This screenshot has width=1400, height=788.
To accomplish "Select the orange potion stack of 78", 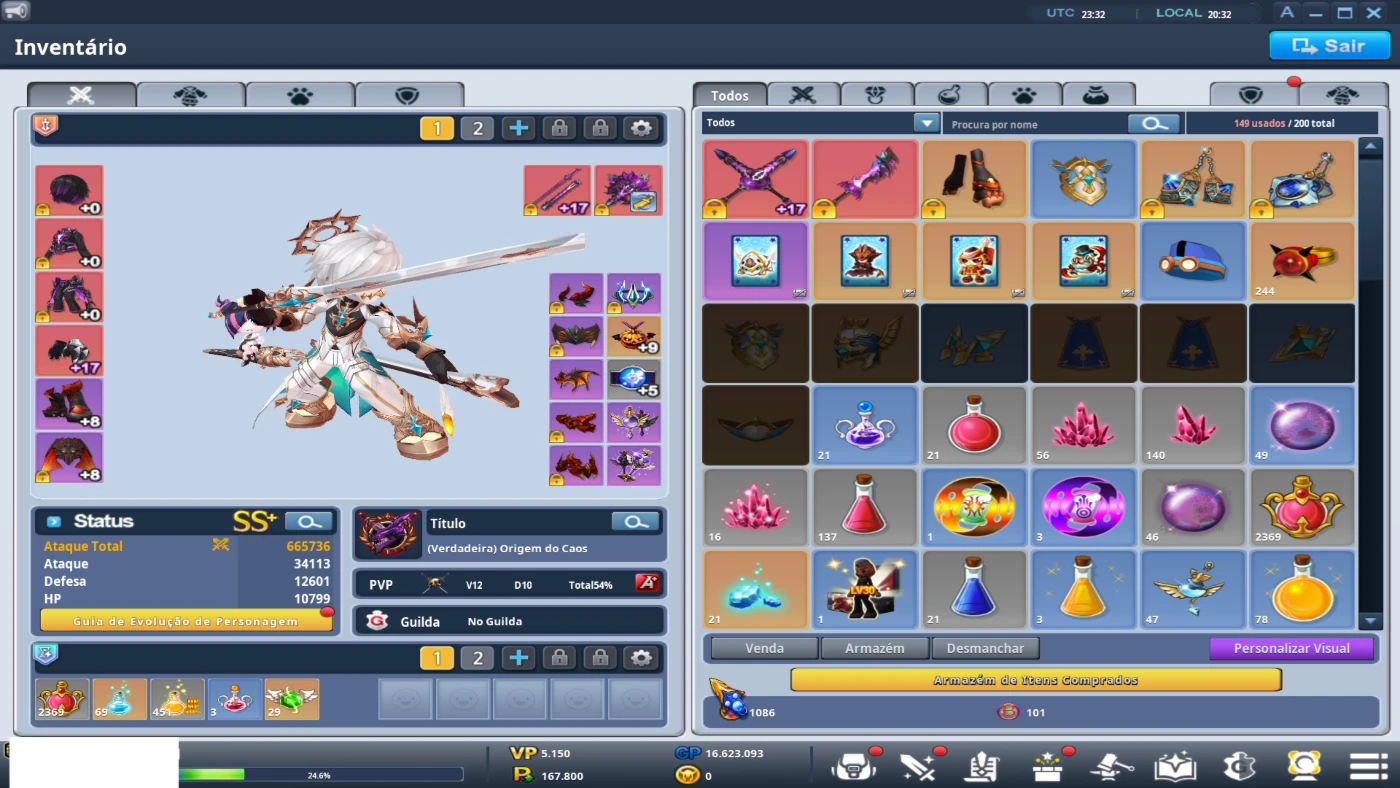I will coord(1302,589).
